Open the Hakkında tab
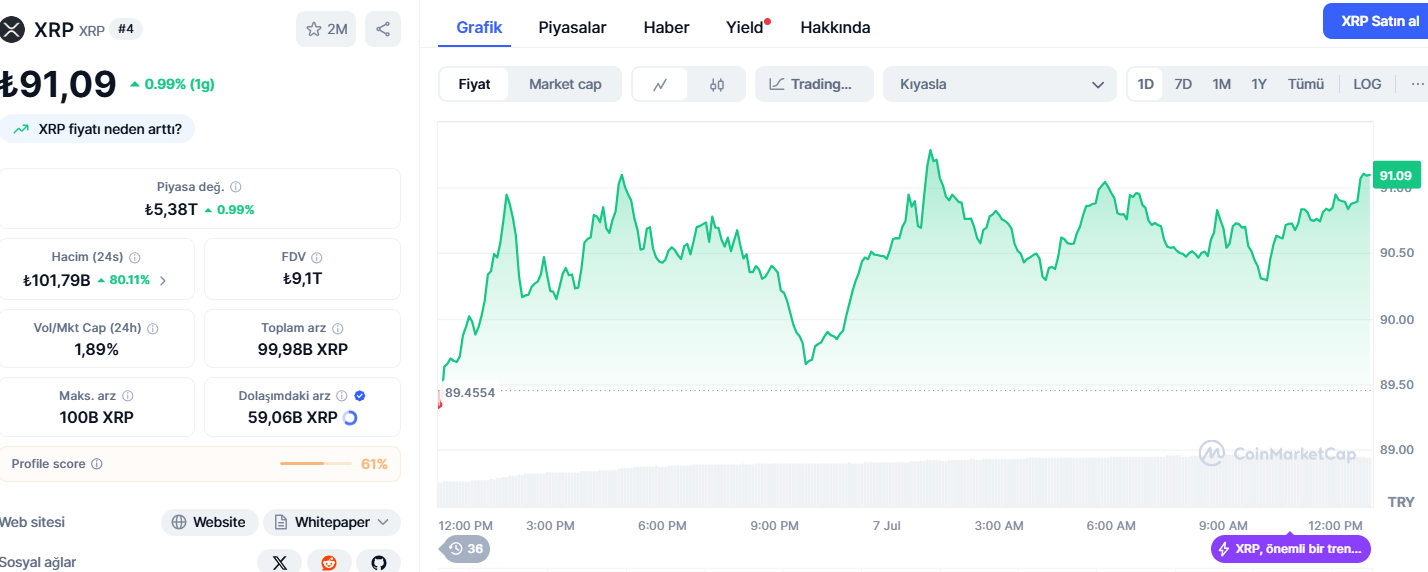This screenshot has width=1428, height=572. click(x=835, y=27)
